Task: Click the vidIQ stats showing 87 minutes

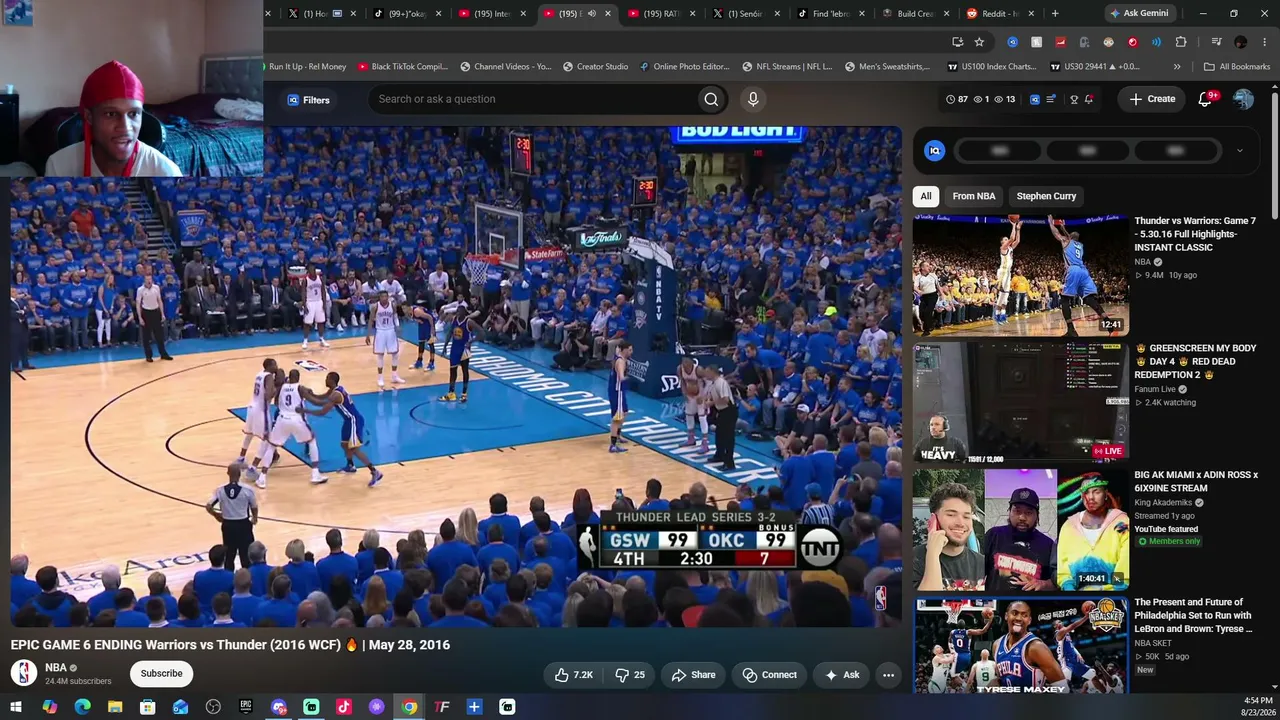Action: (957, 99)
